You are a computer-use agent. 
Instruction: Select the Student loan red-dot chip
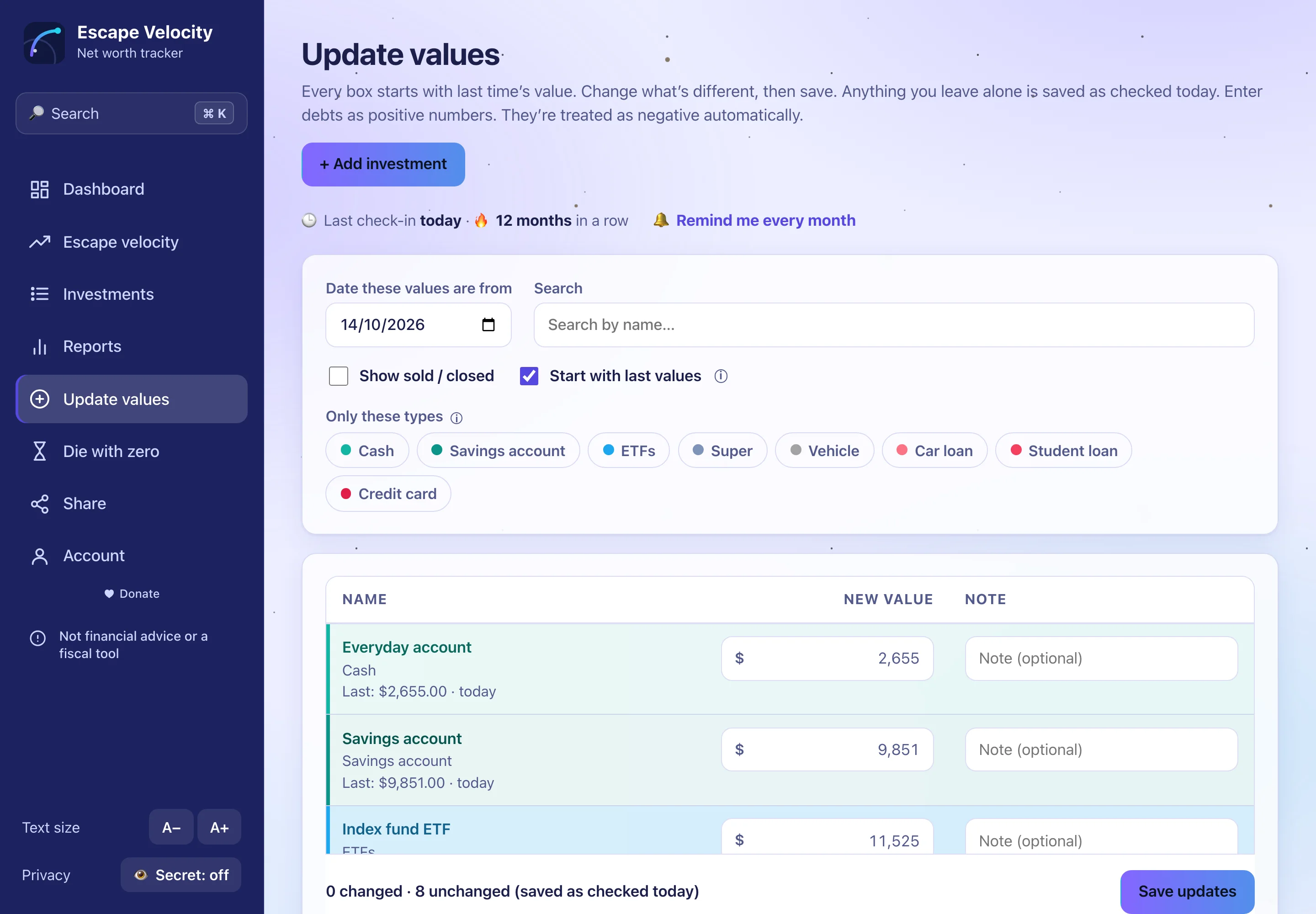(1063, 450)
